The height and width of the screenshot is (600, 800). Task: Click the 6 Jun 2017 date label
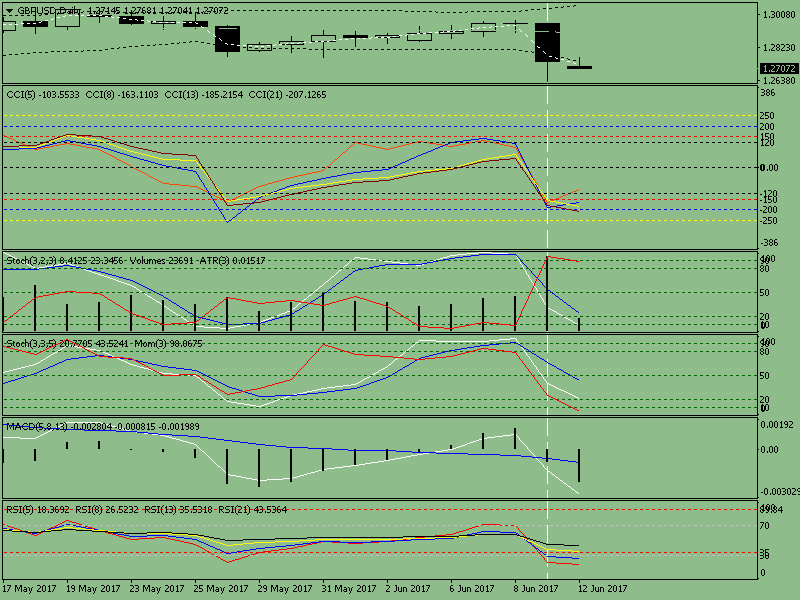tap(472, 589)
